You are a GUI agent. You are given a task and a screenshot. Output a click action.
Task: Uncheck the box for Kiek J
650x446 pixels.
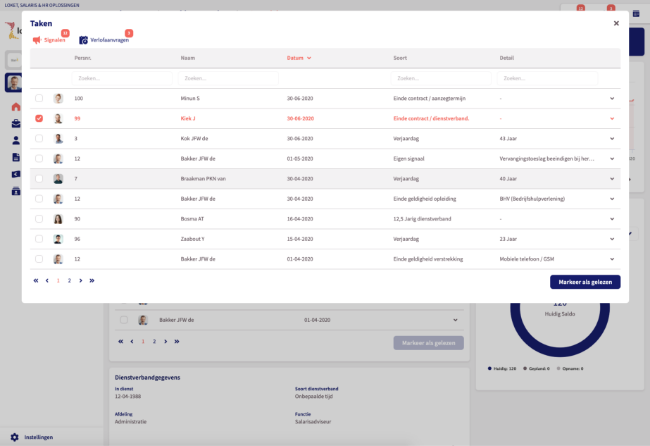39,119
